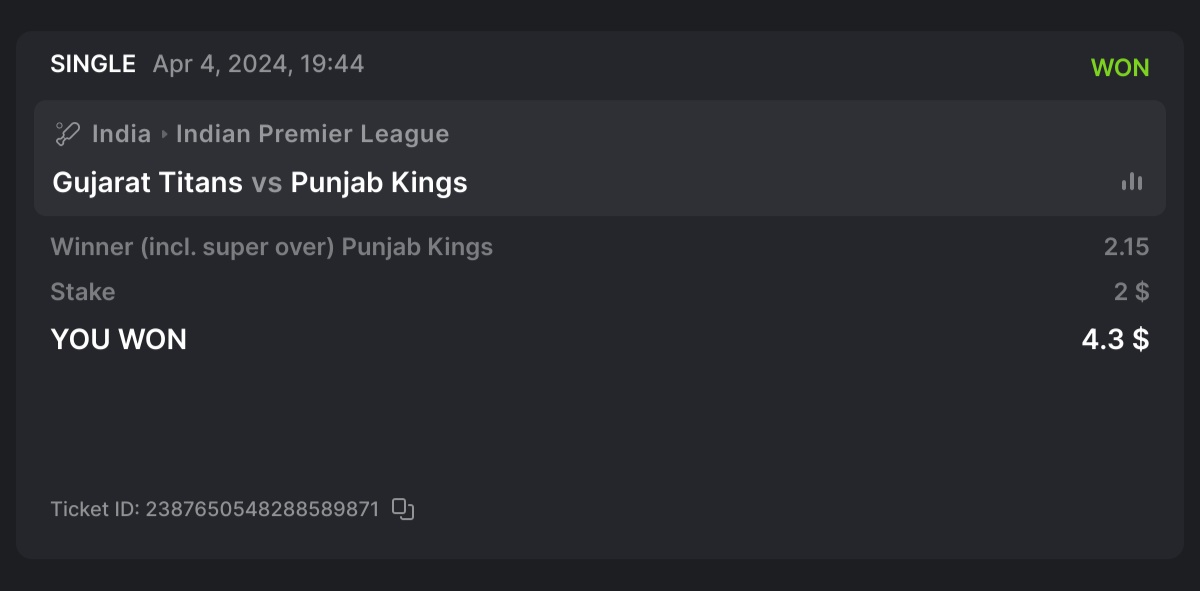Copy the Ticket ID using copy icon
Screen dimensions: 1200x591
[403, 509]
